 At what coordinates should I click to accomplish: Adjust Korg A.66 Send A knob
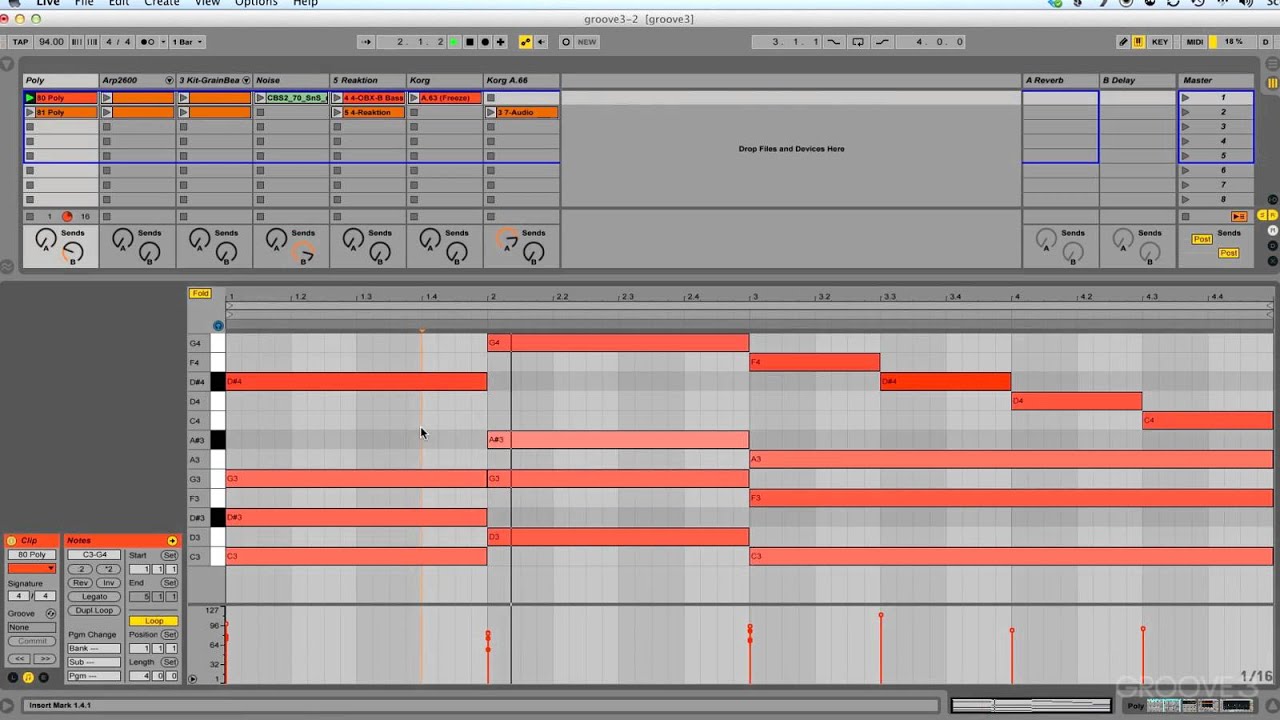(x=507, y=239)
